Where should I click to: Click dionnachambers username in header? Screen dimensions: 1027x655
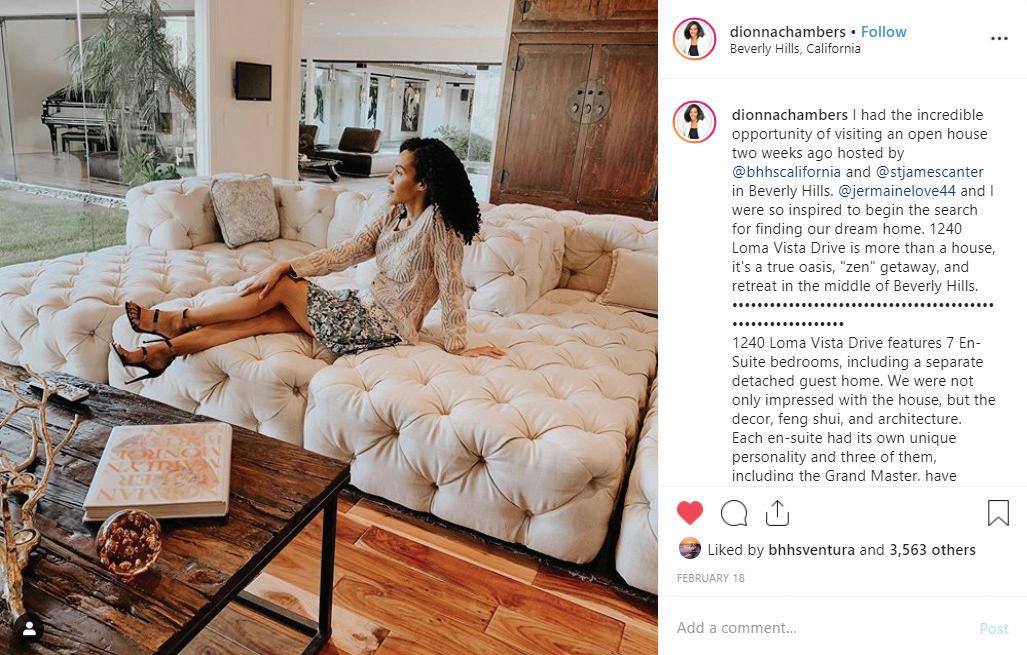(x=788, y=31)
